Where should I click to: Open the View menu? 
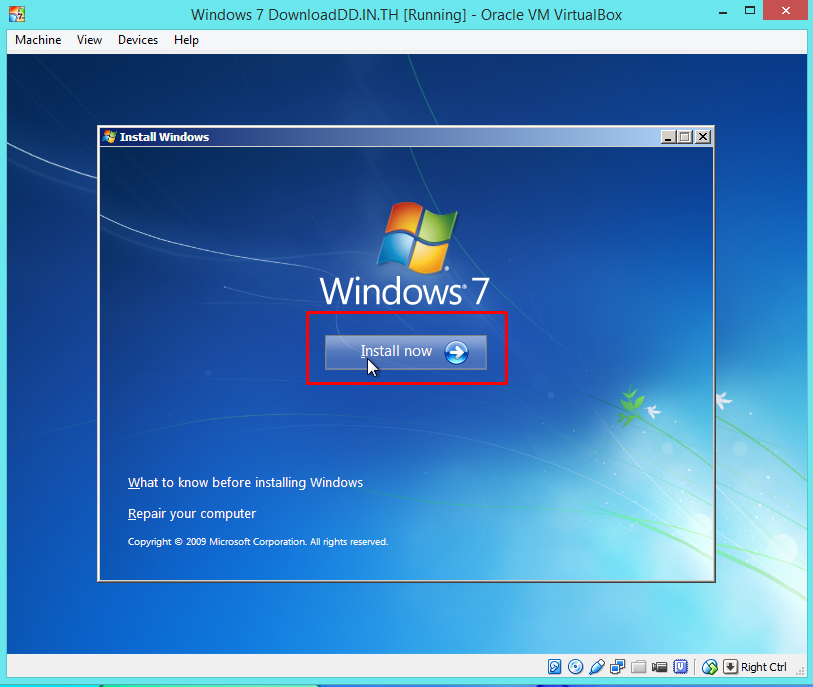89,40
